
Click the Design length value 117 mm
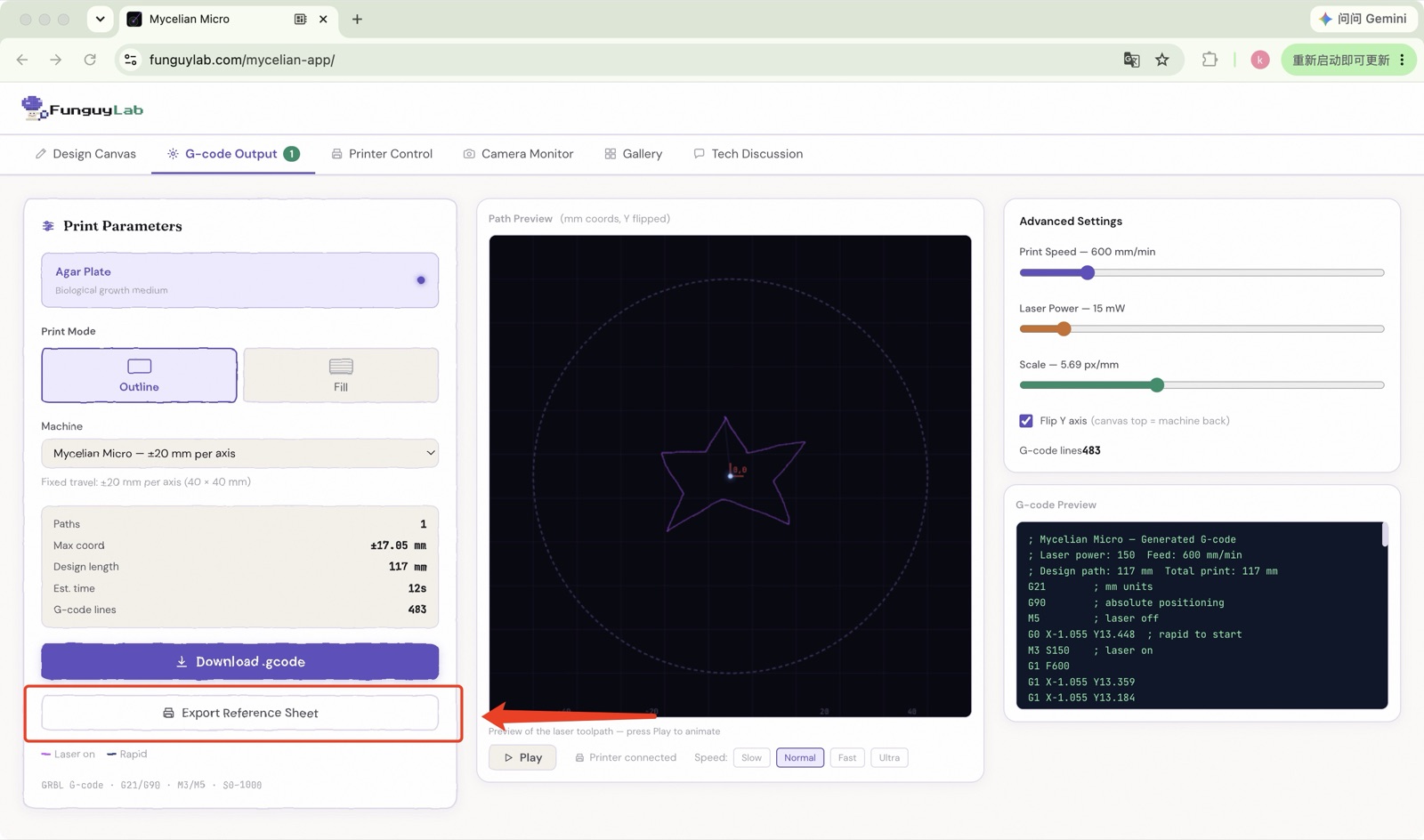pos(408,567)
